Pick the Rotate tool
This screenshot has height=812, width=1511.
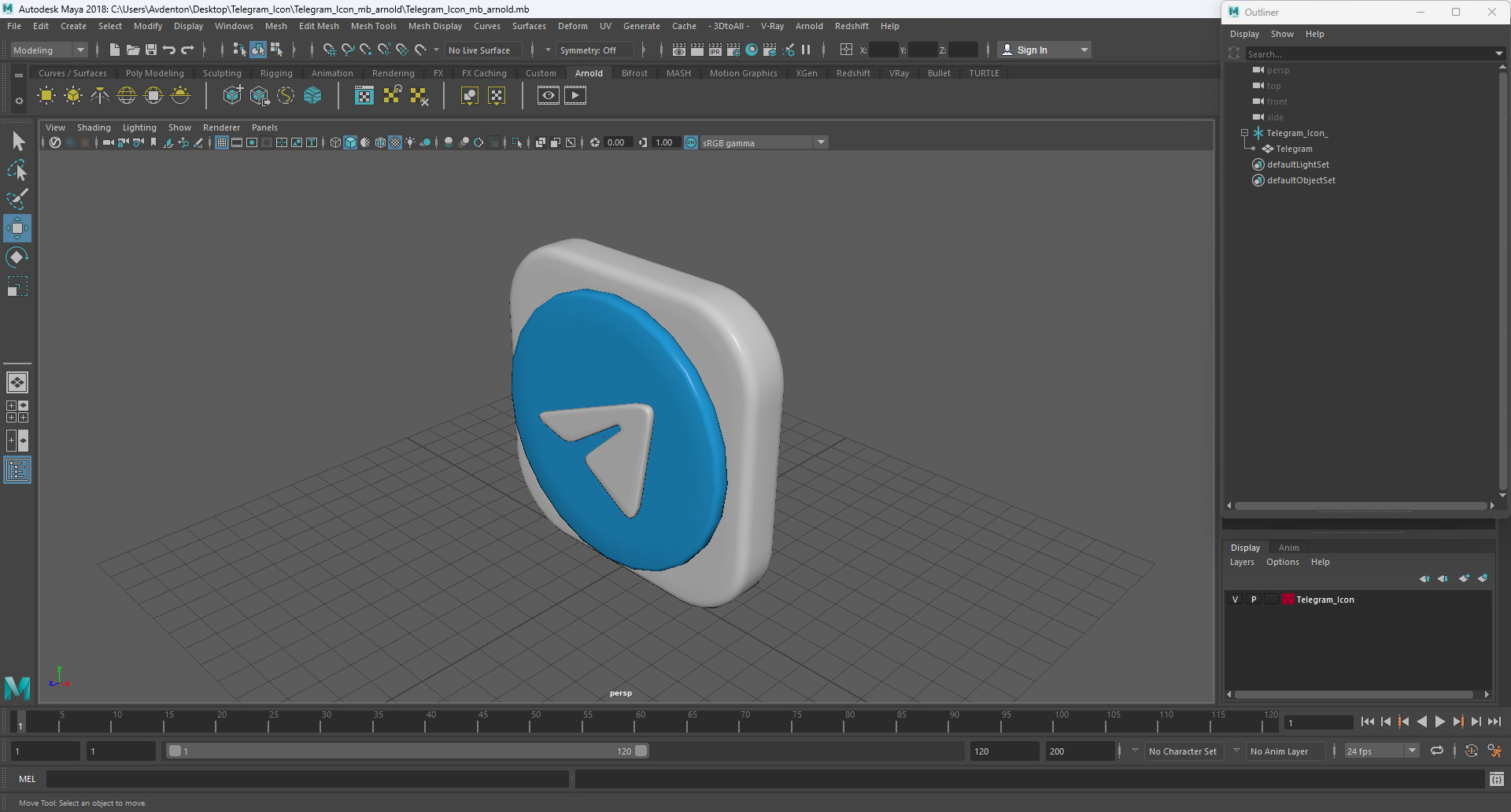point(17,257)
